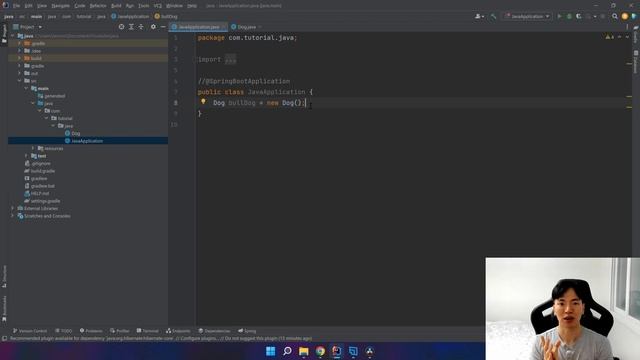This screenshot has width=640, height=360.
Task: Open the Dependencies tool window
Action: pos(214,331)
